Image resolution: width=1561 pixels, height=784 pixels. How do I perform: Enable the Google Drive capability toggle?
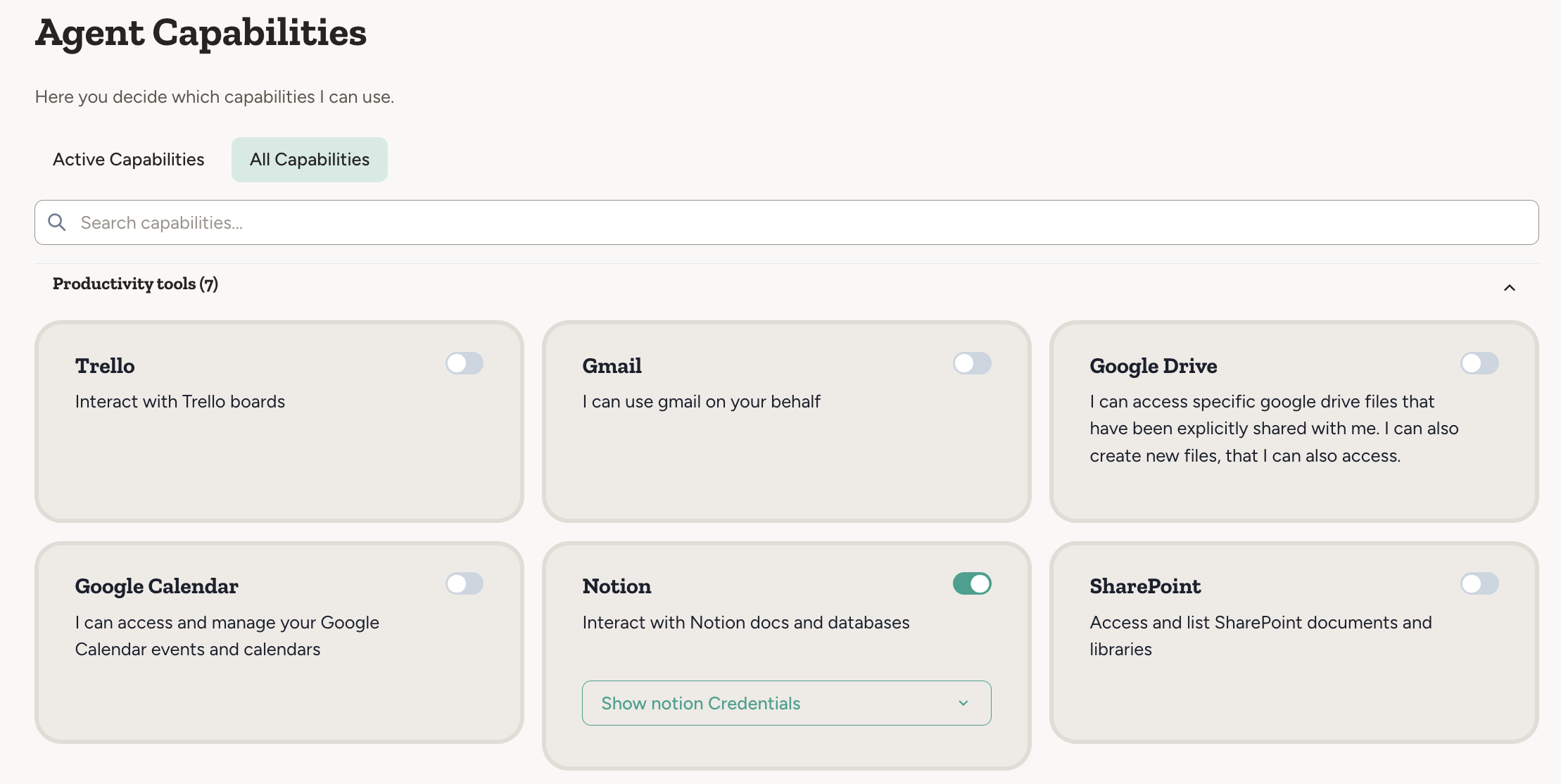pyautogui.click(x=1479, y=363)
